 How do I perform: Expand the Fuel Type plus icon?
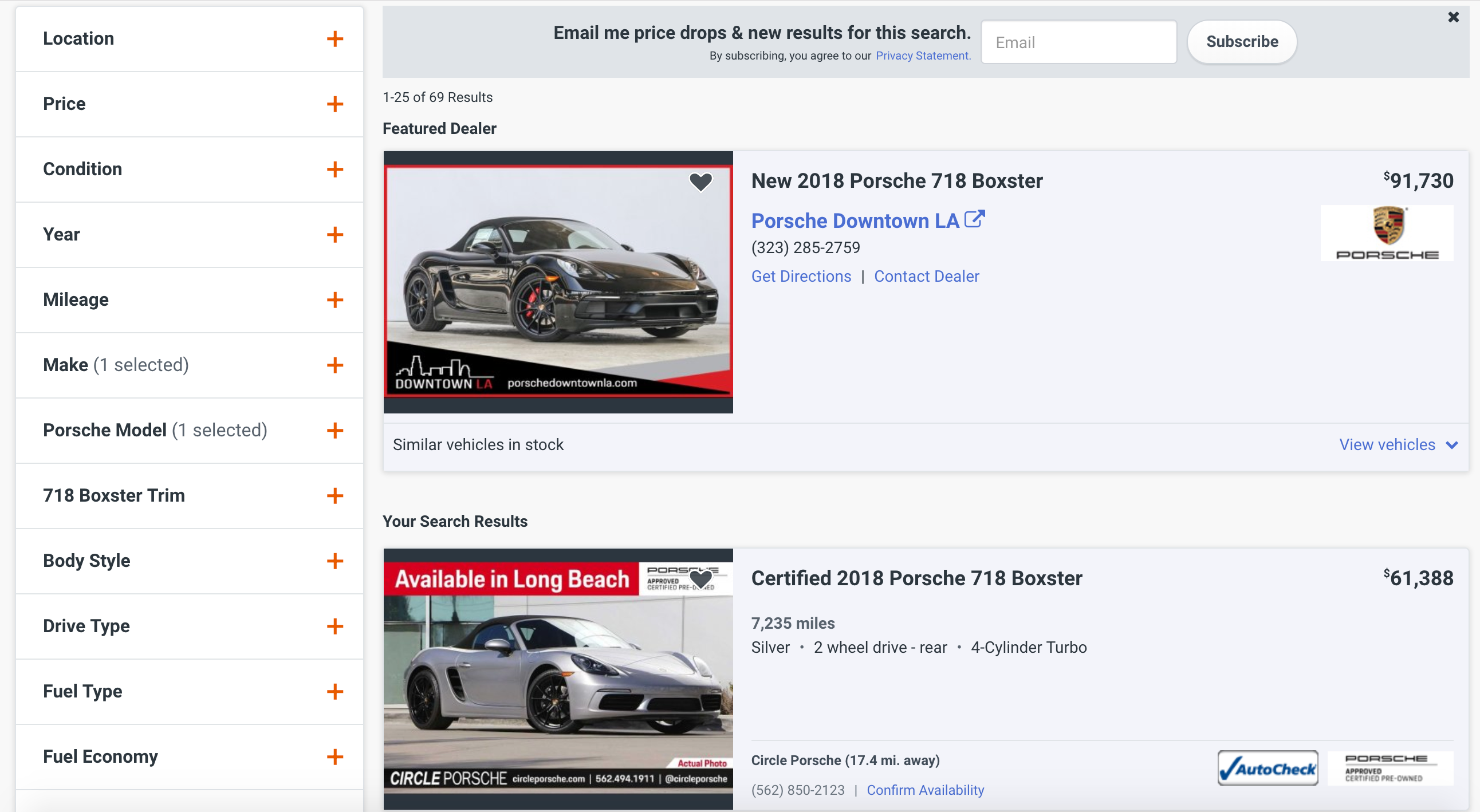(335, 691)
